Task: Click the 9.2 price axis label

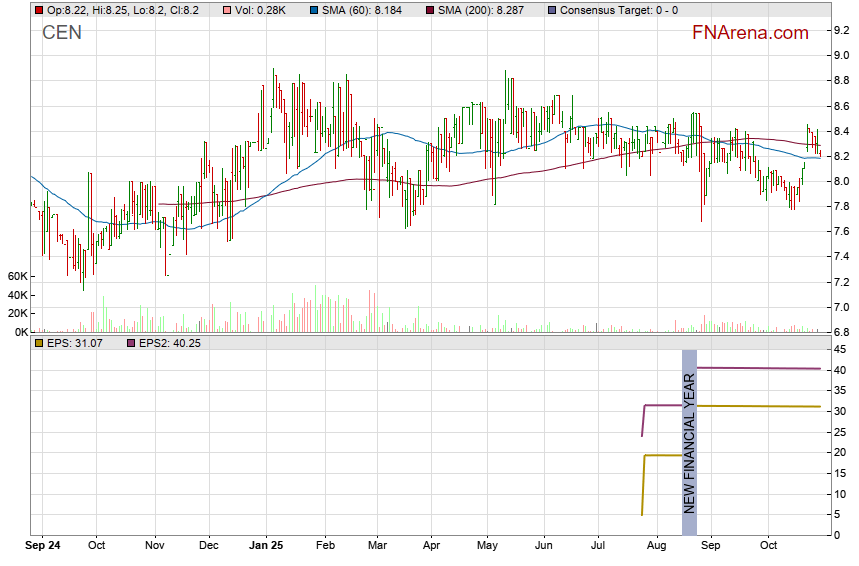Action: click(842, 30)
